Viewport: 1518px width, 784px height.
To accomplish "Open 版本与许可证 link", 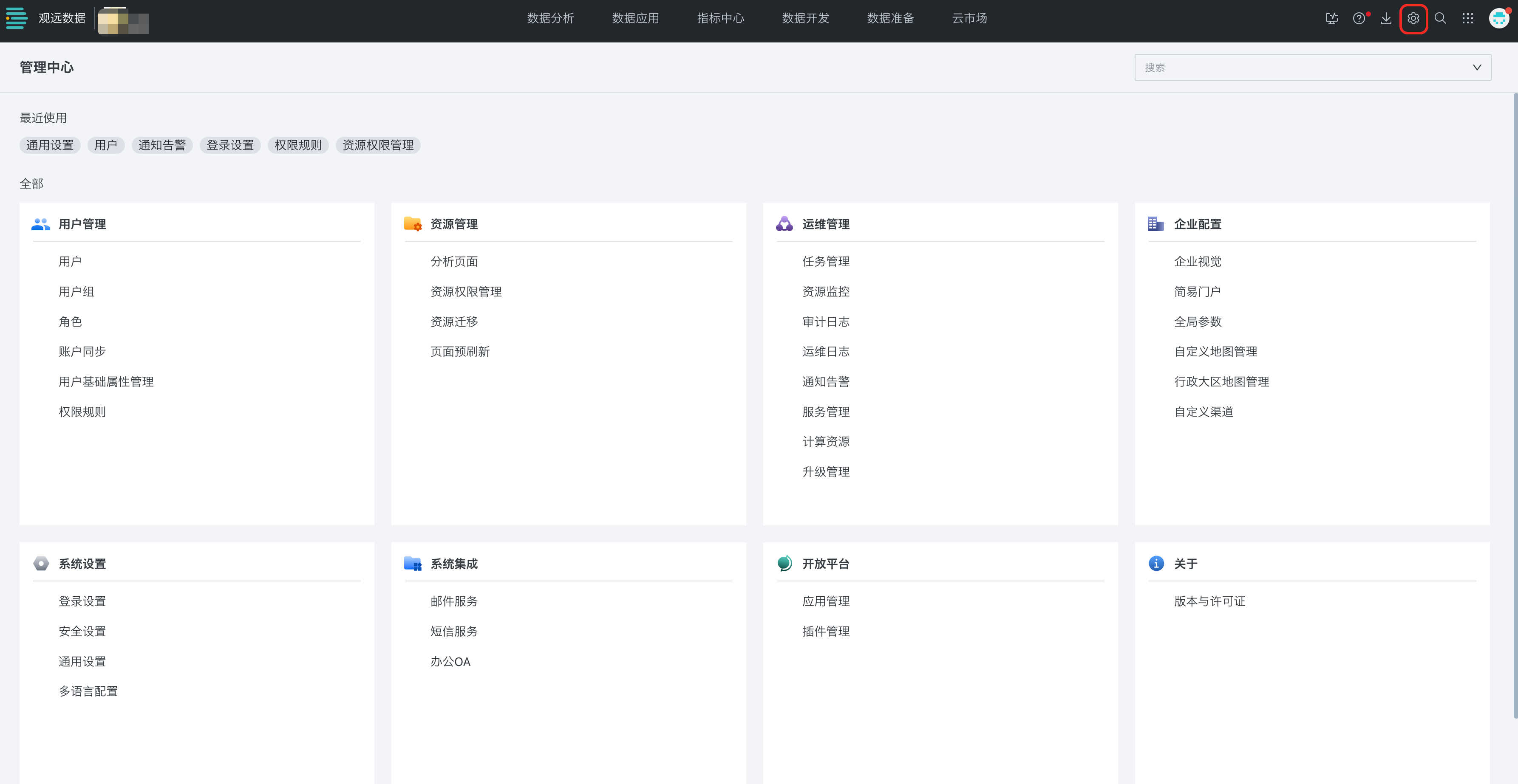I will (x=1209, y=601).
